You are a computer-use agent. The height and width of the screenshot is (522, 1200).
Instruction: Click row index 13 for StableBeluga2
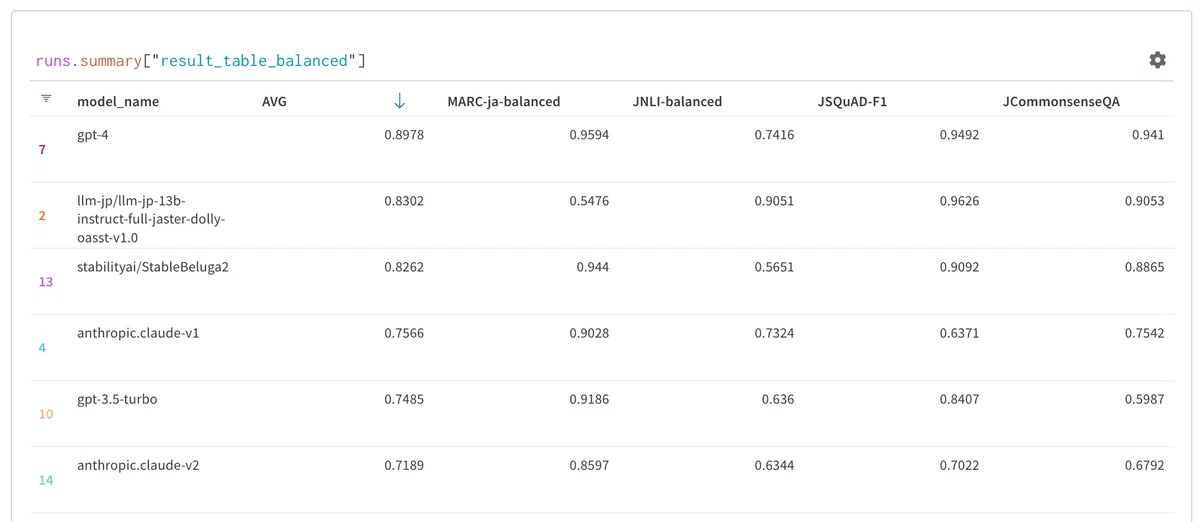[x=45, y=282]
